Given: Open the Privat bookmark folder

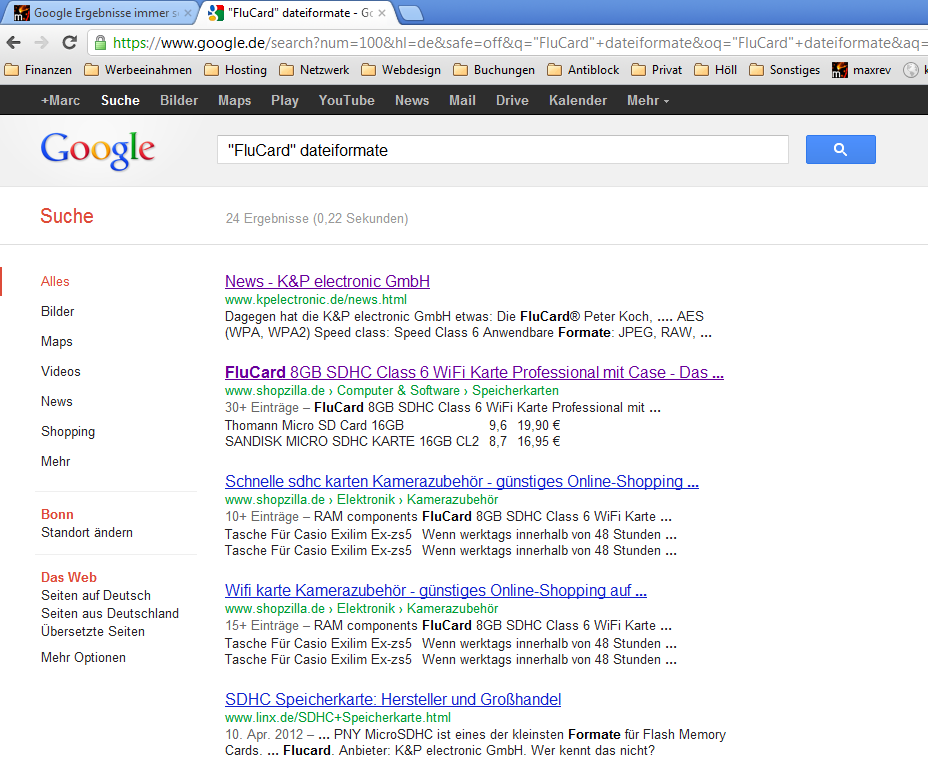Looking at the screenshot, I should (657, 70).
